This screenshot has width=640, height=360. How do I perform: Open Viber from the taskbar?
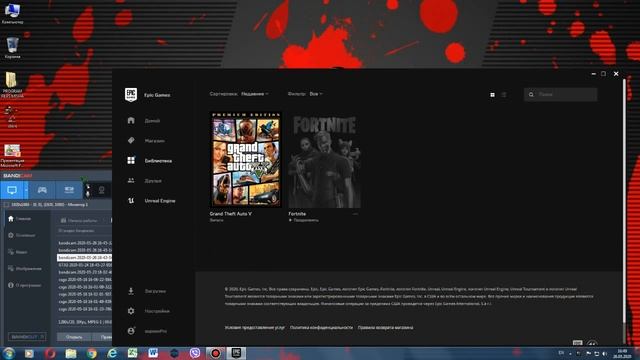click(195, 353)
